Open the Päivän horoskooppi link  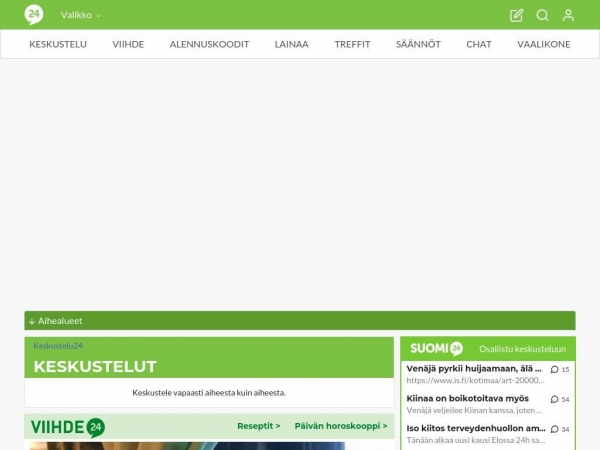340,426
